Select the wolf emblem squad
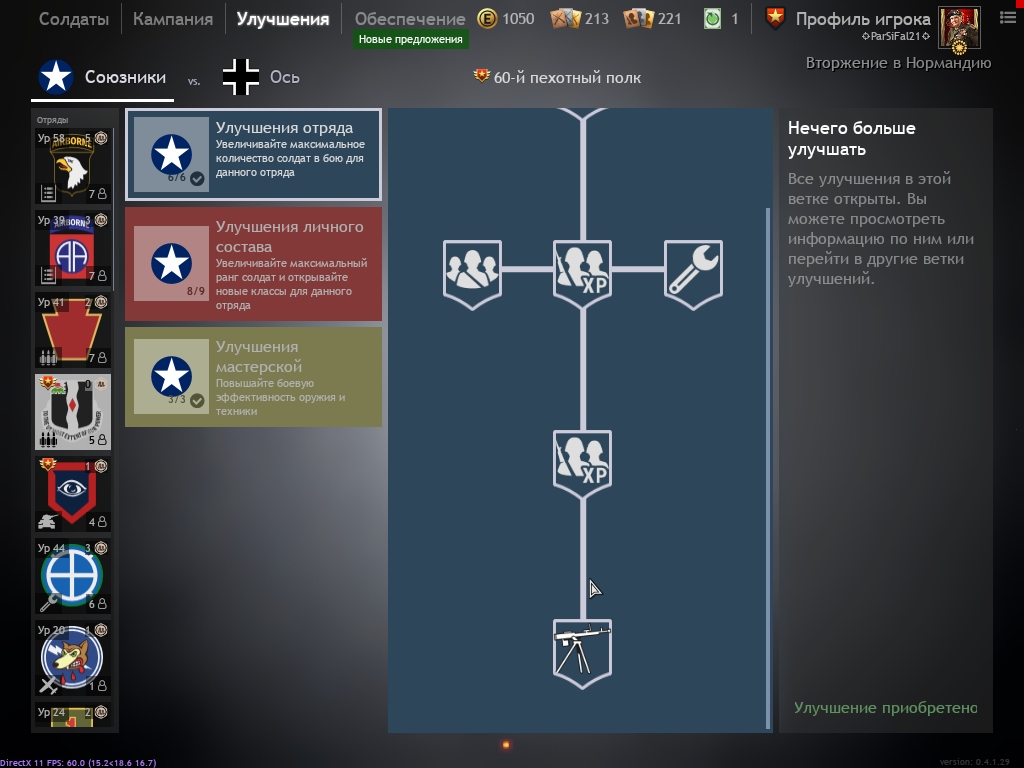1024x768 pixels. [x=73, y=658]
